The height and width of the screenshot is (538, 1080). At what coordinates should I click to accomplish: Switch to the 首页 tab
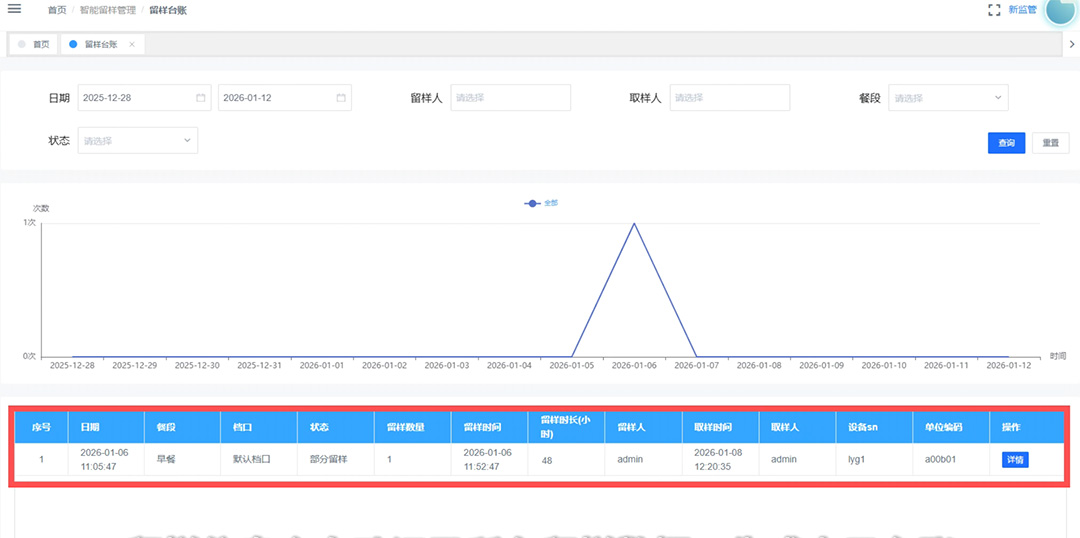[x=34, y=44]
